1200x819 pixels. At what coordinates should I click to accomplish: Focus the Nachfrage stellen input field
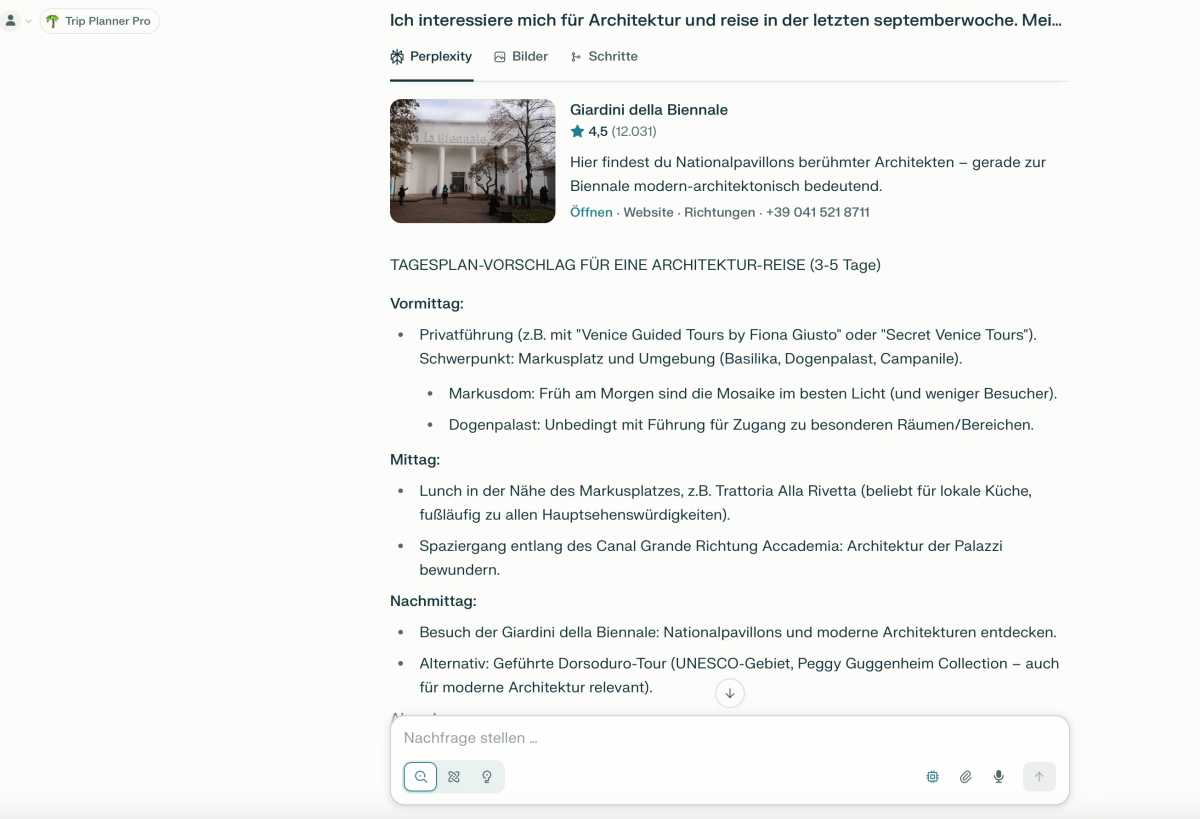pos(729,738)
